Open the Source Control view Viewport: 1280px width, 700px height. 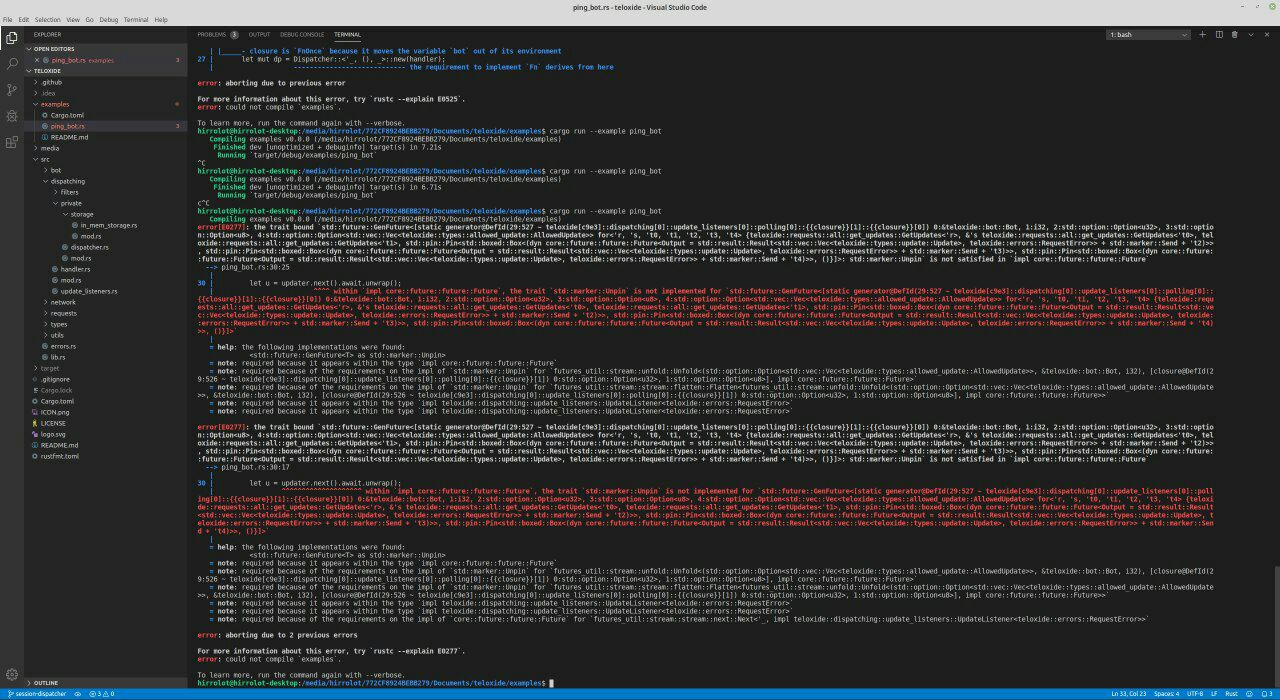[11, 90]
